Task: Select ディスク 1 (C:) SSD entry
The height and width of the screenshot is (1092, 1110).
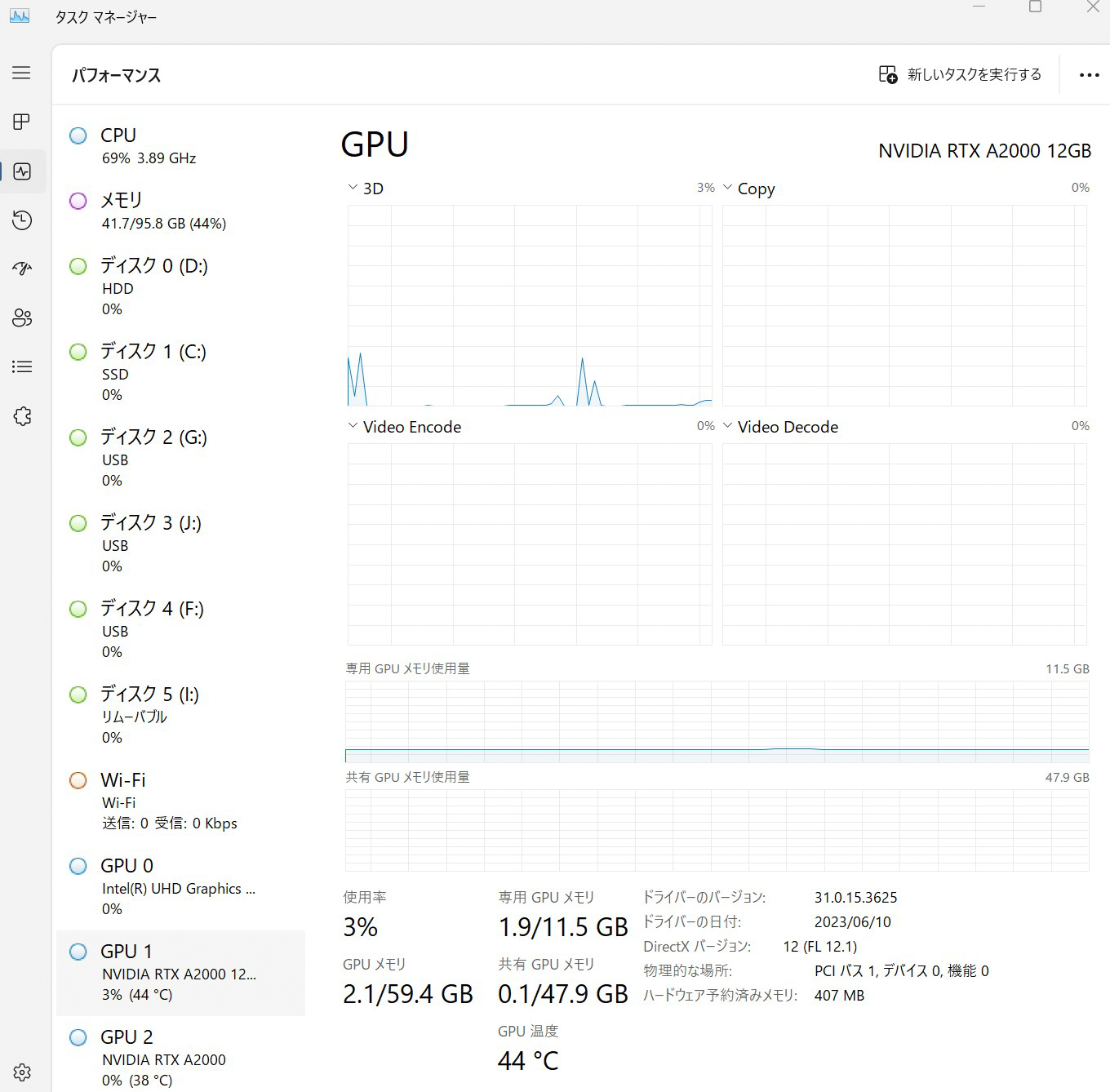Action: pos(180,372)
